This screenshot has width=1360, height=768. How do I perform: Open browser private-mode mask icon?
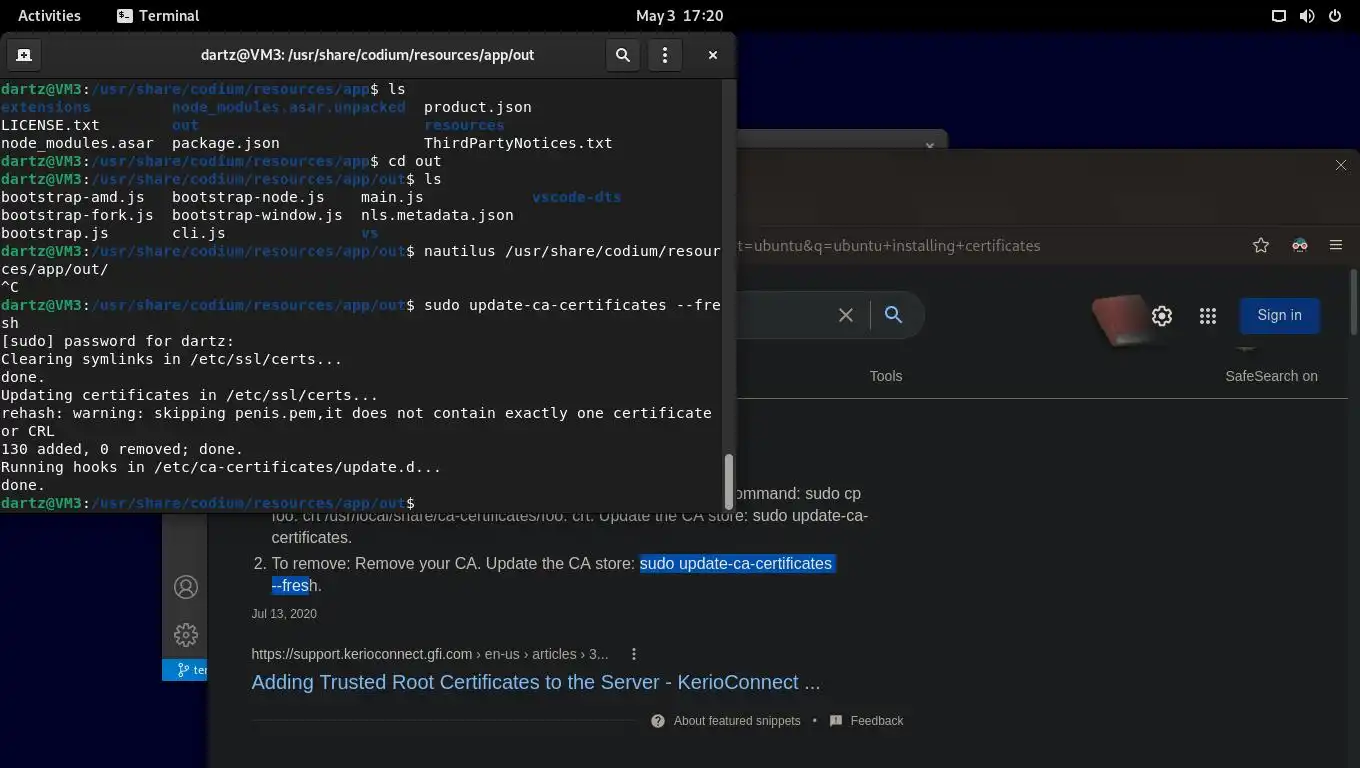(x=1299, y=245)
